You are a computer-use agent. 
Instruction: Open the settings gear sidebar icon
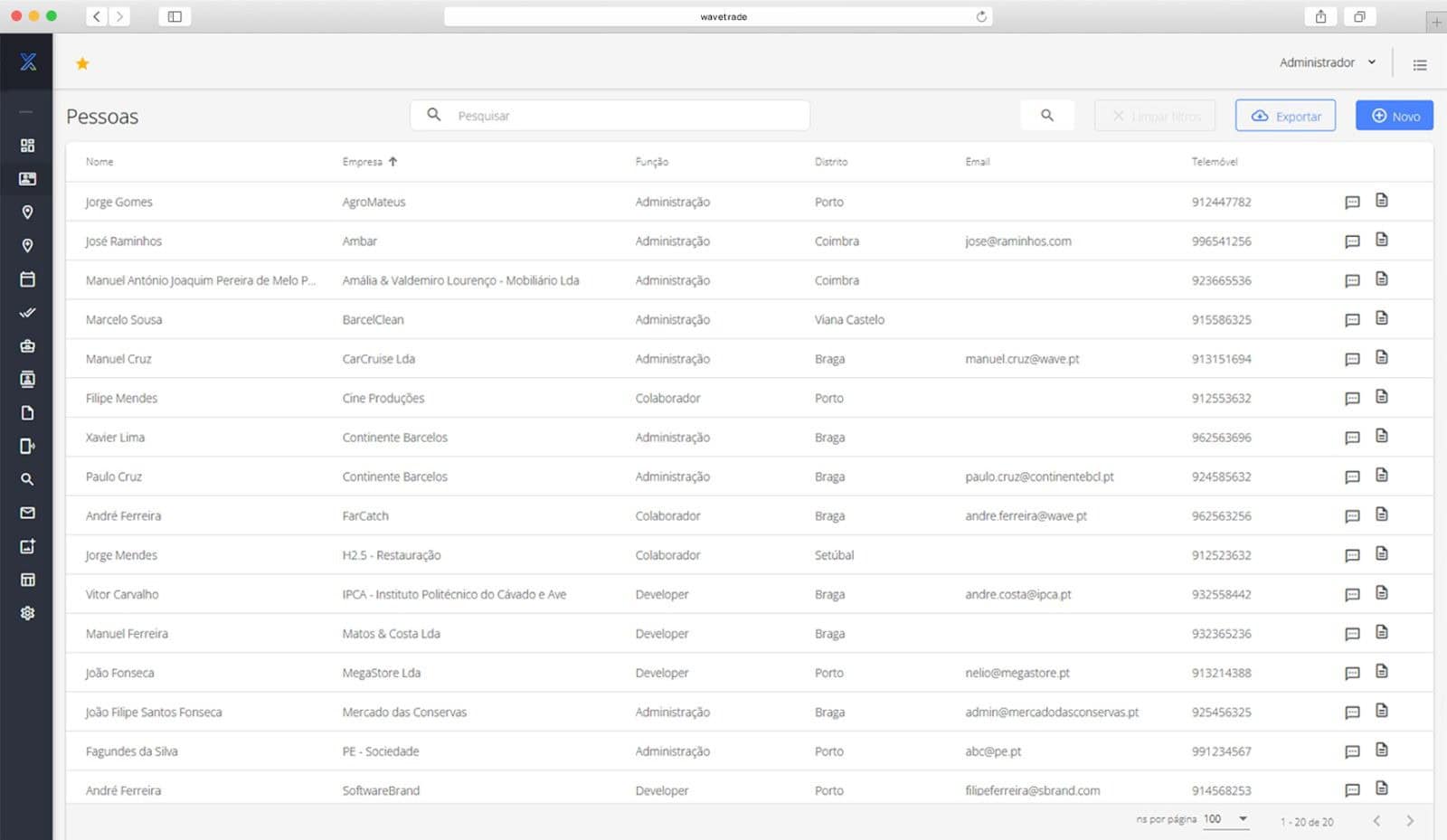(27, 613)
